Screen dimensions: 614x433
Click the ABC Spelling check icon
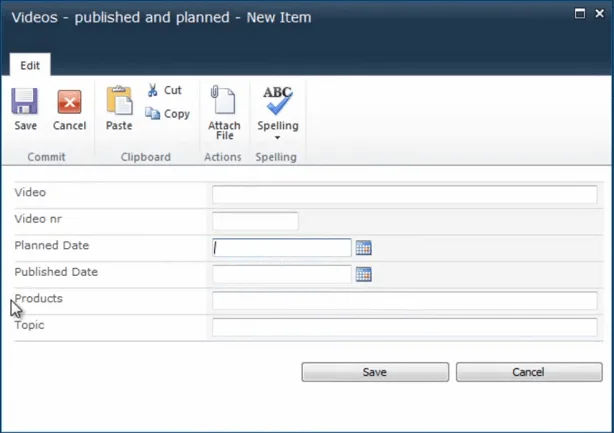pyautogui.click(x=278, y=100)
